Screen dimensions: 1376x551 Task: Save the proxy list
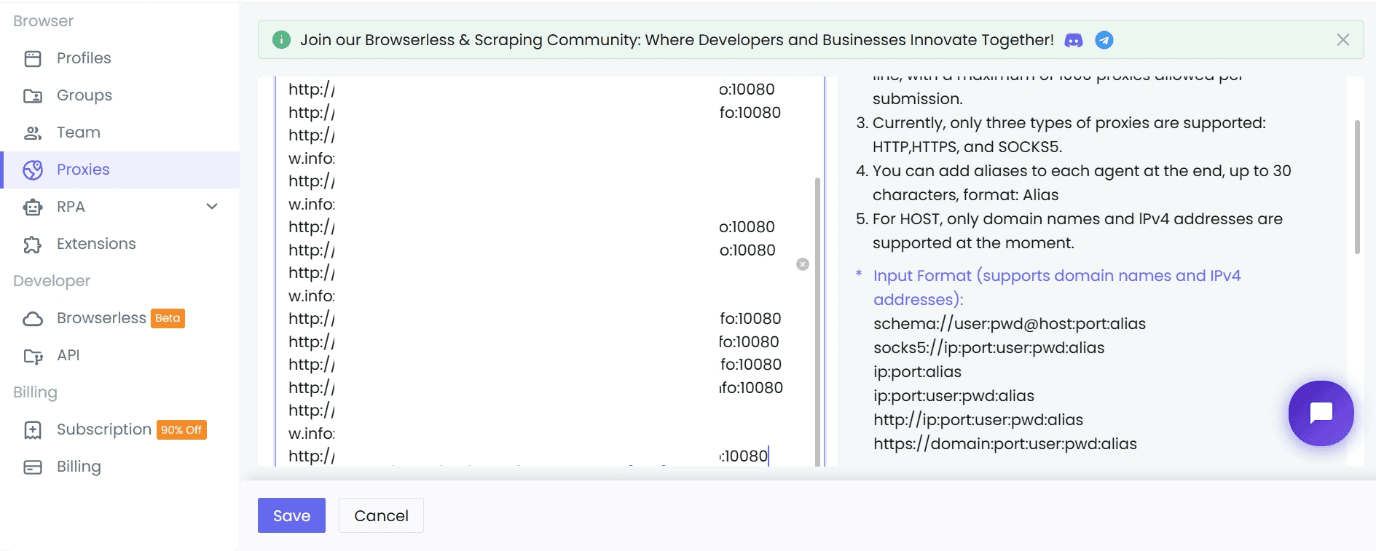(x=292, y=516)
